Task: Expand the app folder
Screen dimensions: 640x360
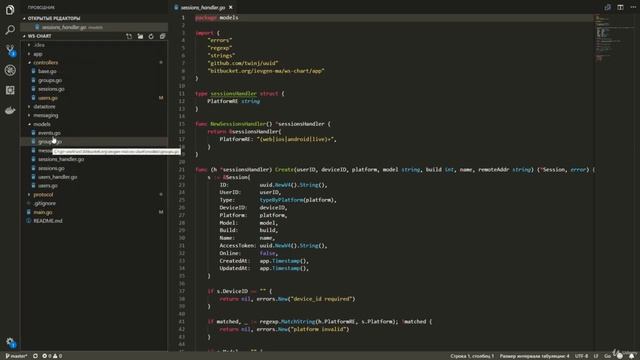Action: click(x=38, y=54)
